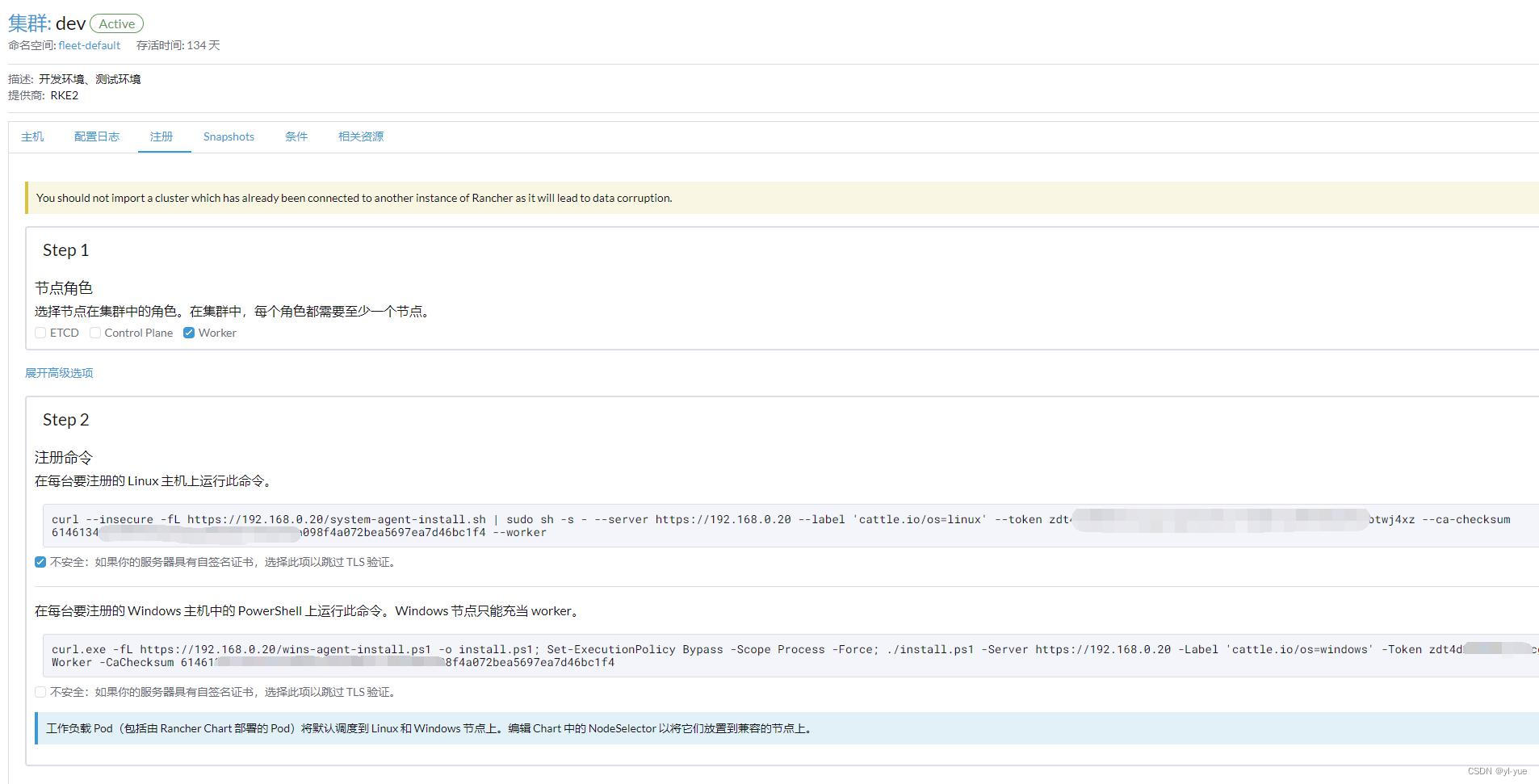The height and width of the screenshot is (784, 1539).
Task: Open the Snapshots tab
Action: click(x=229, y=136)
